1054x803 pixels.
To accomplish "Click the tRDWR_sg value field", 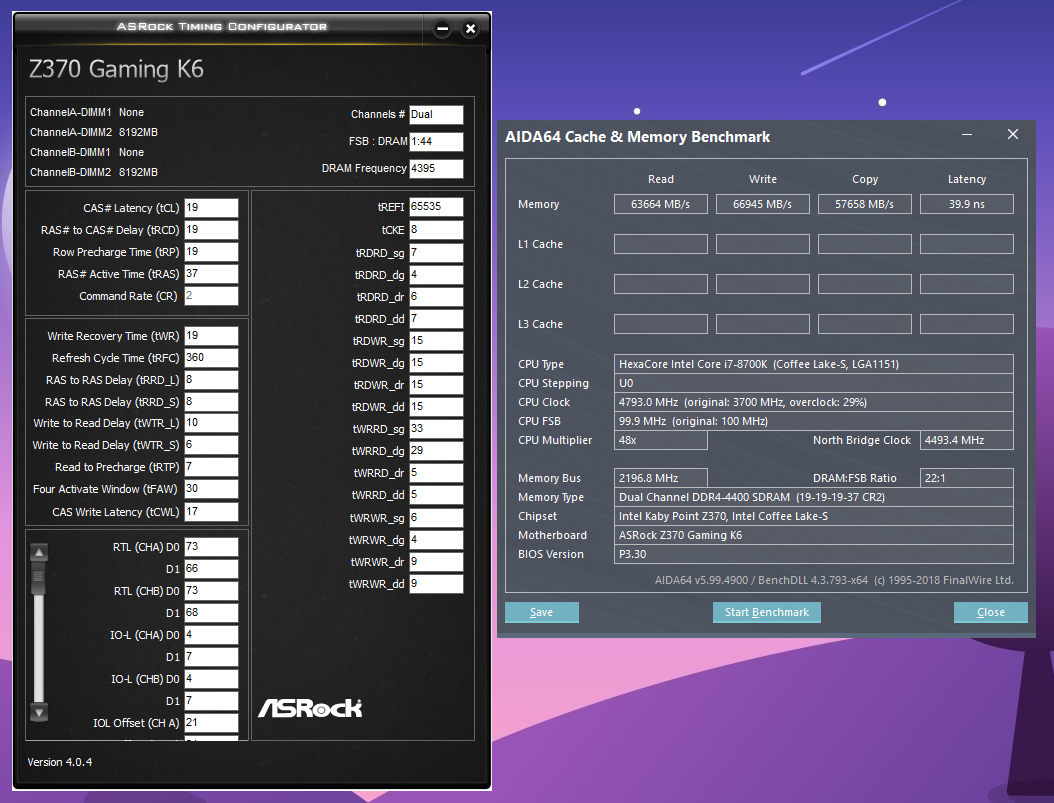I will pyautogui.click(x=436, y=341).
